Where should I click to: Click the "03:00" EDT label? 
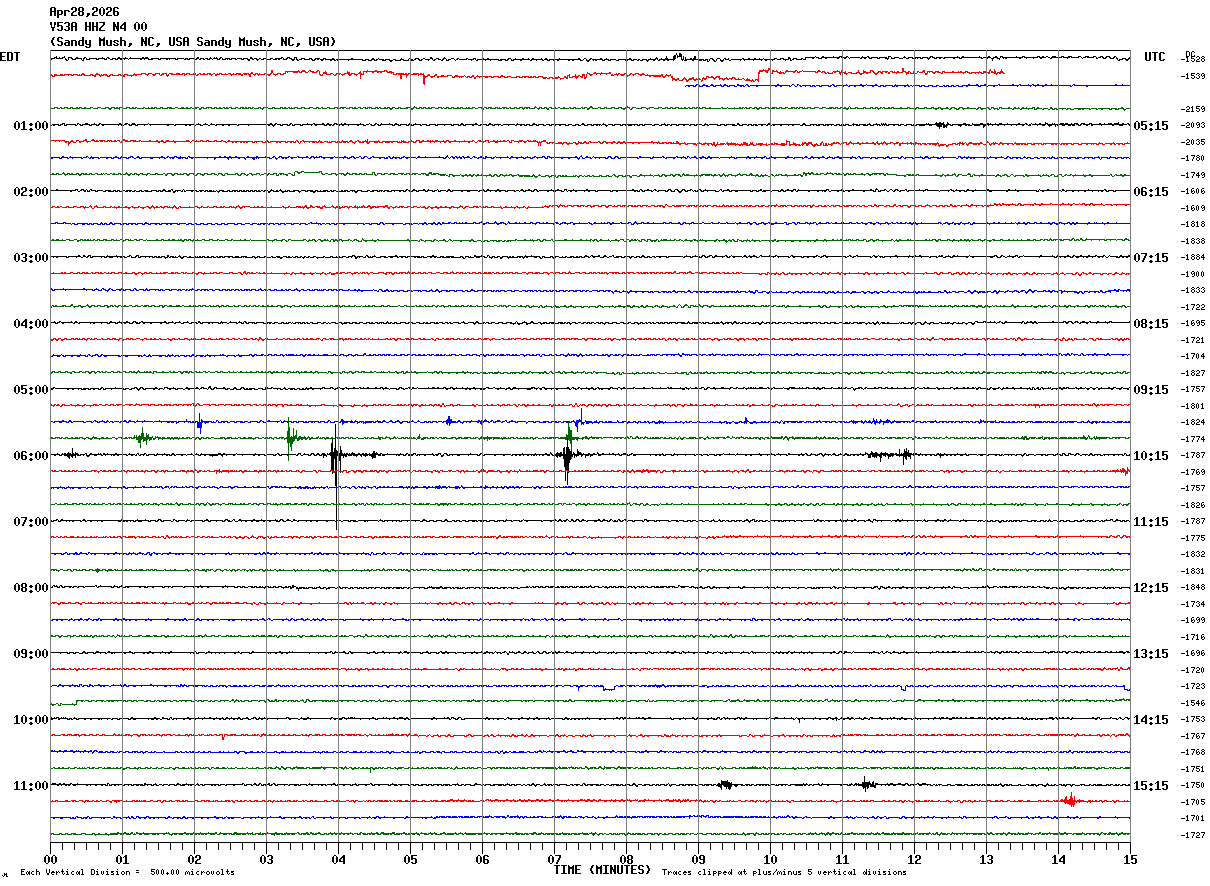point(31,258)
